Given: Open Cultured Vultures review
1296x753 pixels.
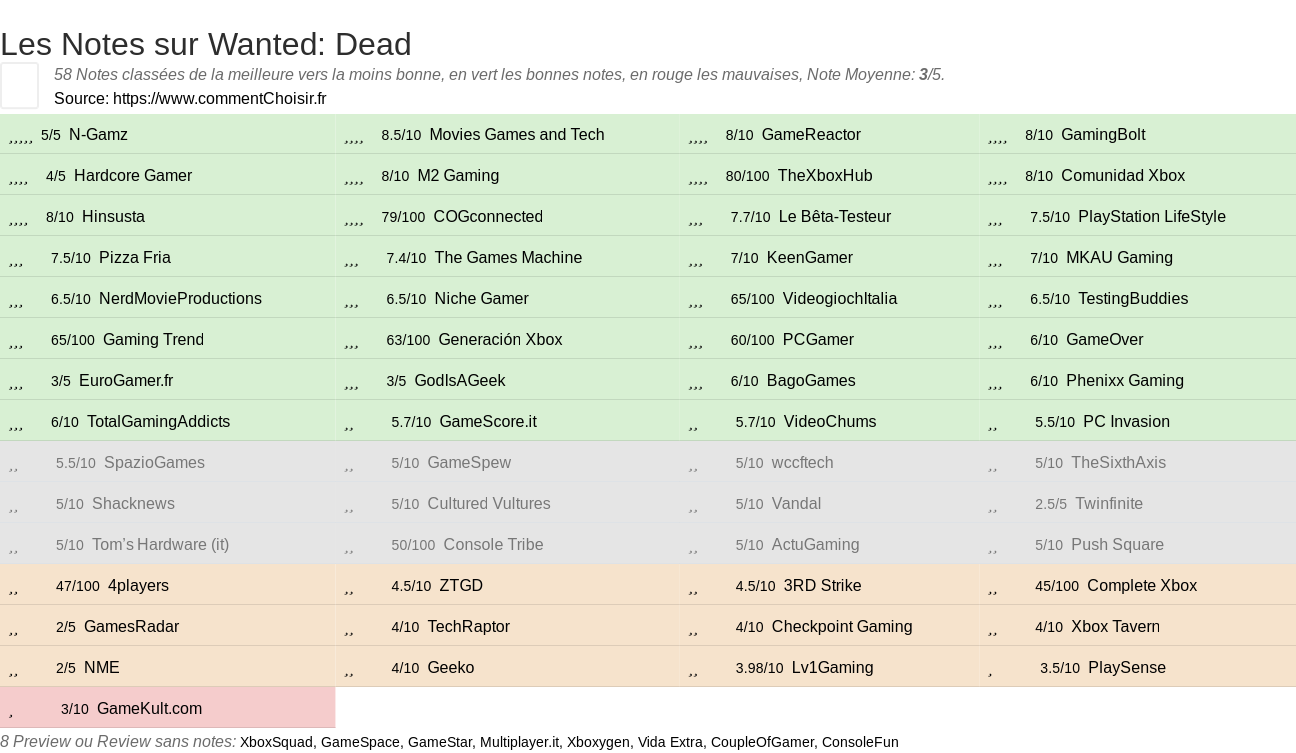Looking at the screenshot, I should coord(489,503).
